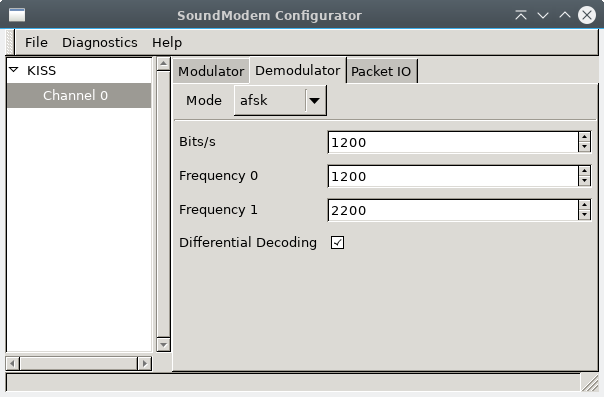
Task: Open the Mode afsk dropdown
Action: pos(280,101)
